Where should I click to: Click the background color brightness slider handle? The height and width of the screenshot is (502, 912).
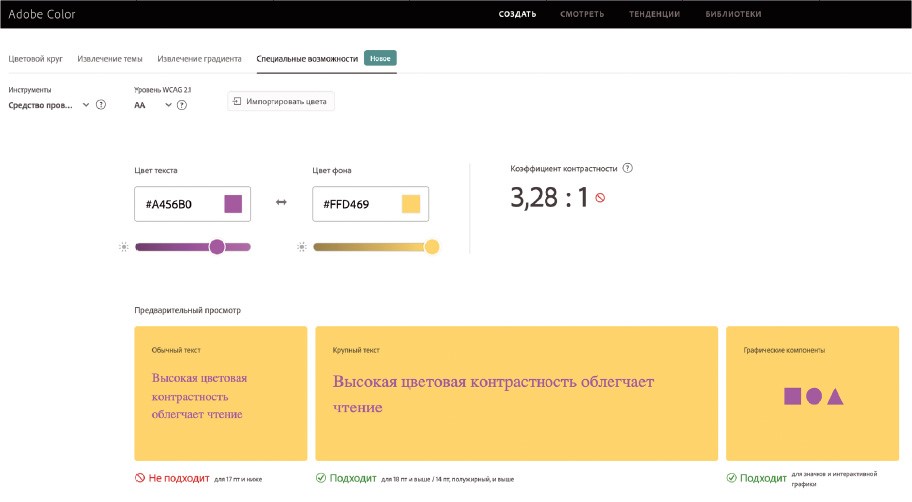coord(432,247)
